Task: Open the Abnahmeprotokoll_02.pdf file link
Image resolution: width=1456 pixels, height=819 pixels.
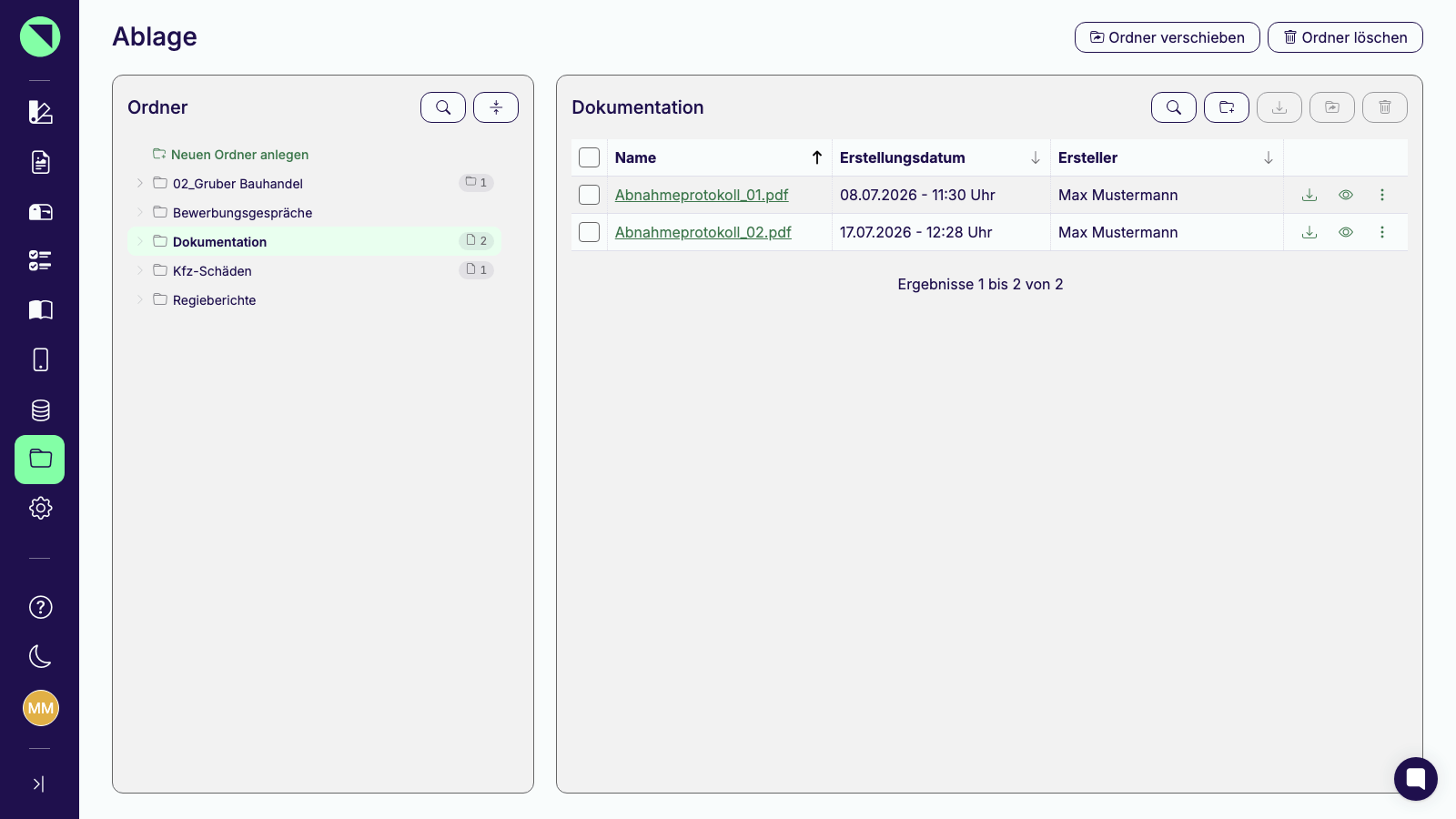Action: click(703, 232)
